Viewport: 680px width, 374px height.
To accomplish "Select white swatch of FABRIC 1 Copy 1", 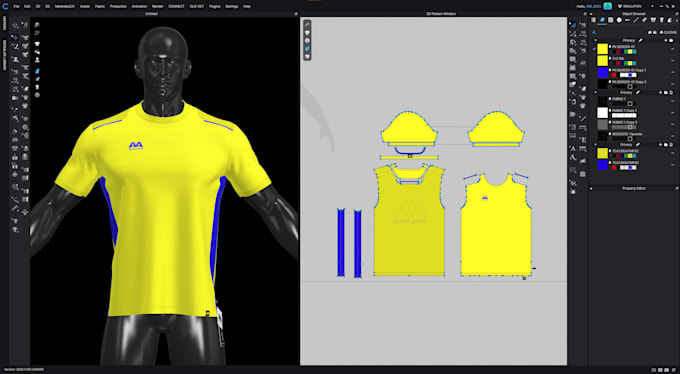I will [602, 113].
